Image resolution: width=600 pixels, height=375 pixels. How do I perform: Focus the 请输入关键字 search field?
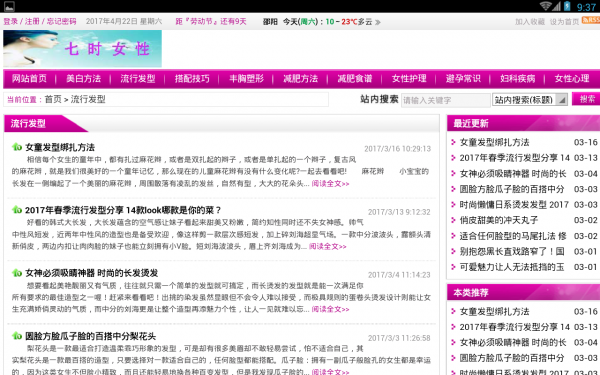(x=445, y=100)
